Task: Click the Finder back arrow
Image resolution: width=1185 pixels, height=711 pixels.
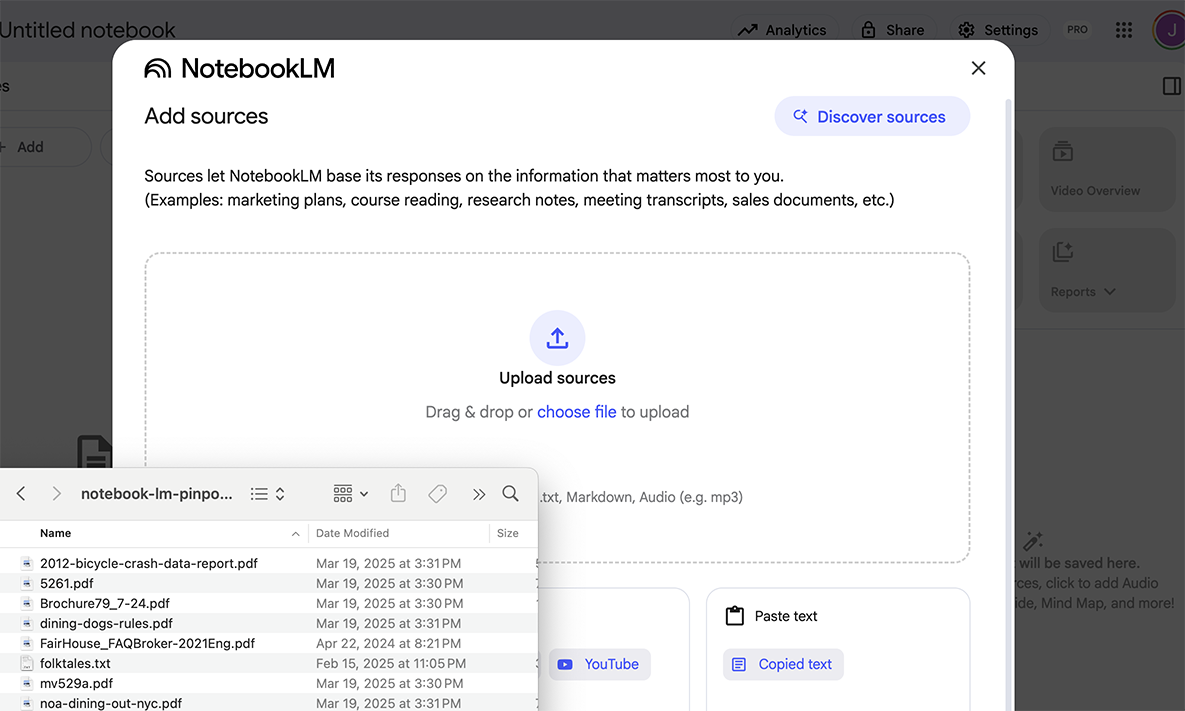Action: pyautogui.click(x=21, y=494)
